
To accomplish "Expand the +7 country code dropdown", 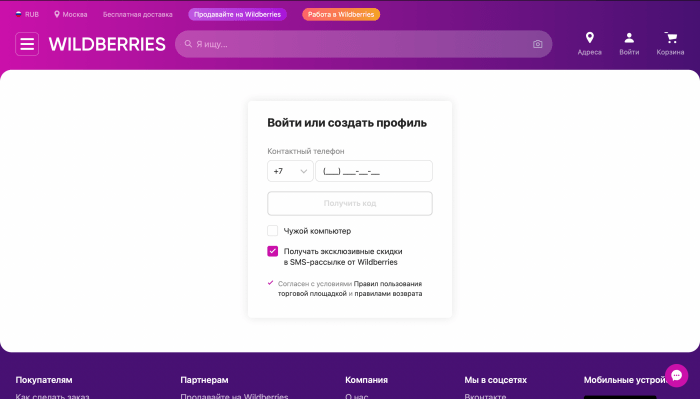I will coord(290,171).
